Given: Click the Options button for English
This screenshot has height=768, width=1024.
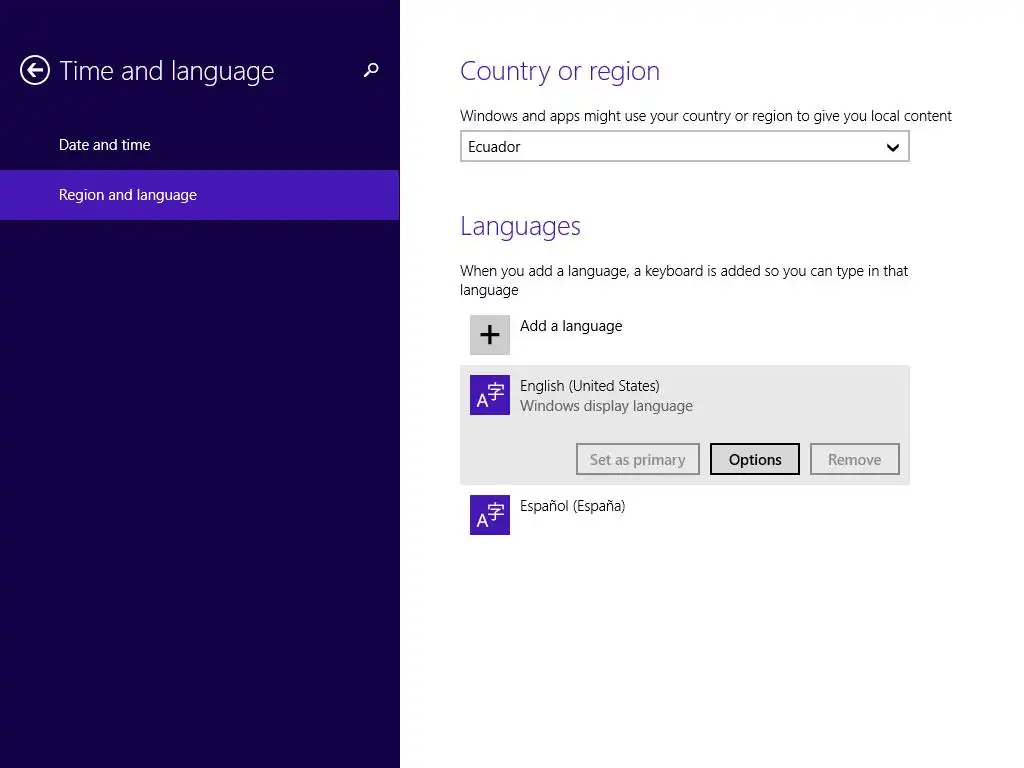Looking at the screenshot, I should tap(754, 459).
